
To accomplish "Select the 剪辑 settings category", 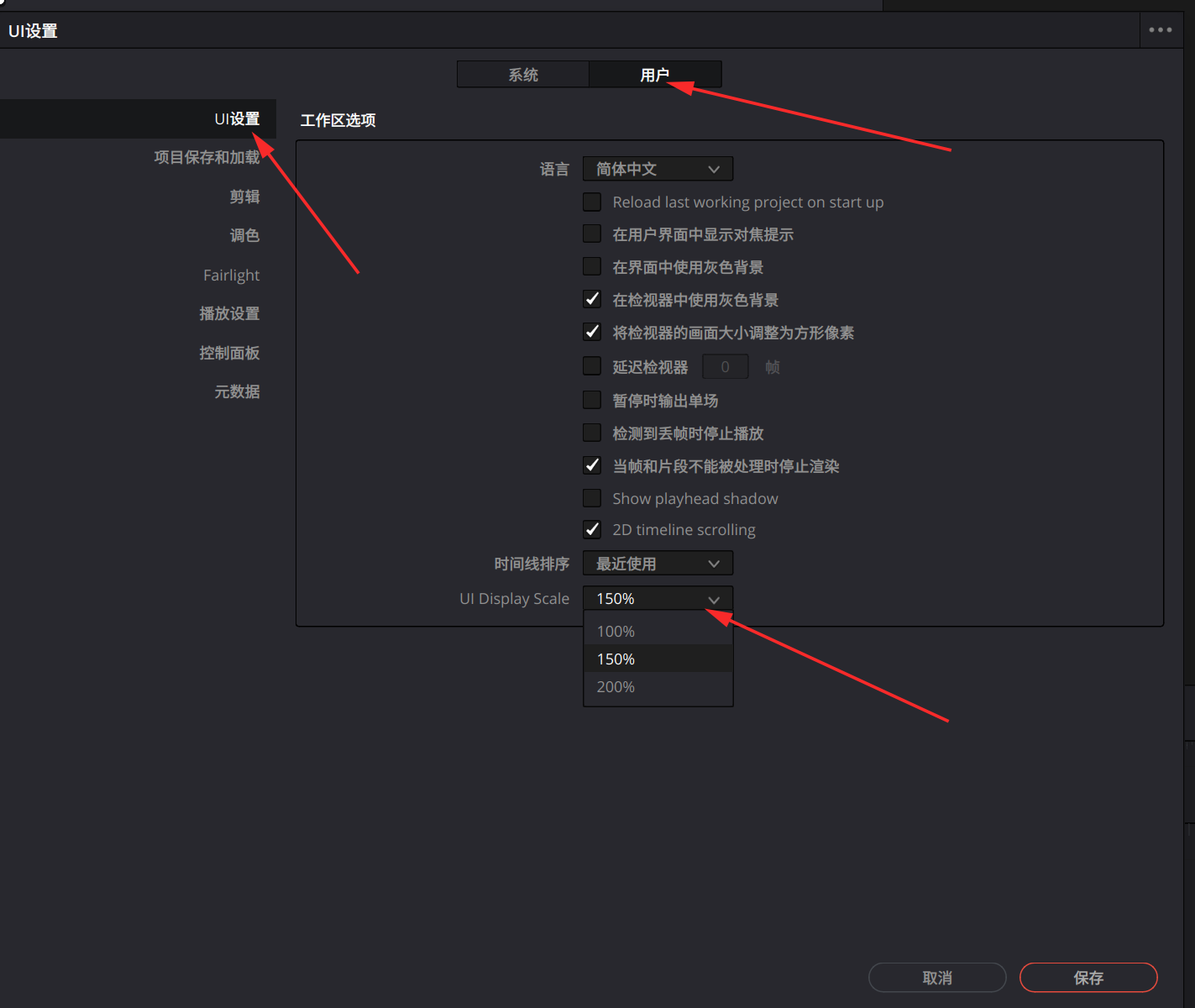I will [244, 197].
